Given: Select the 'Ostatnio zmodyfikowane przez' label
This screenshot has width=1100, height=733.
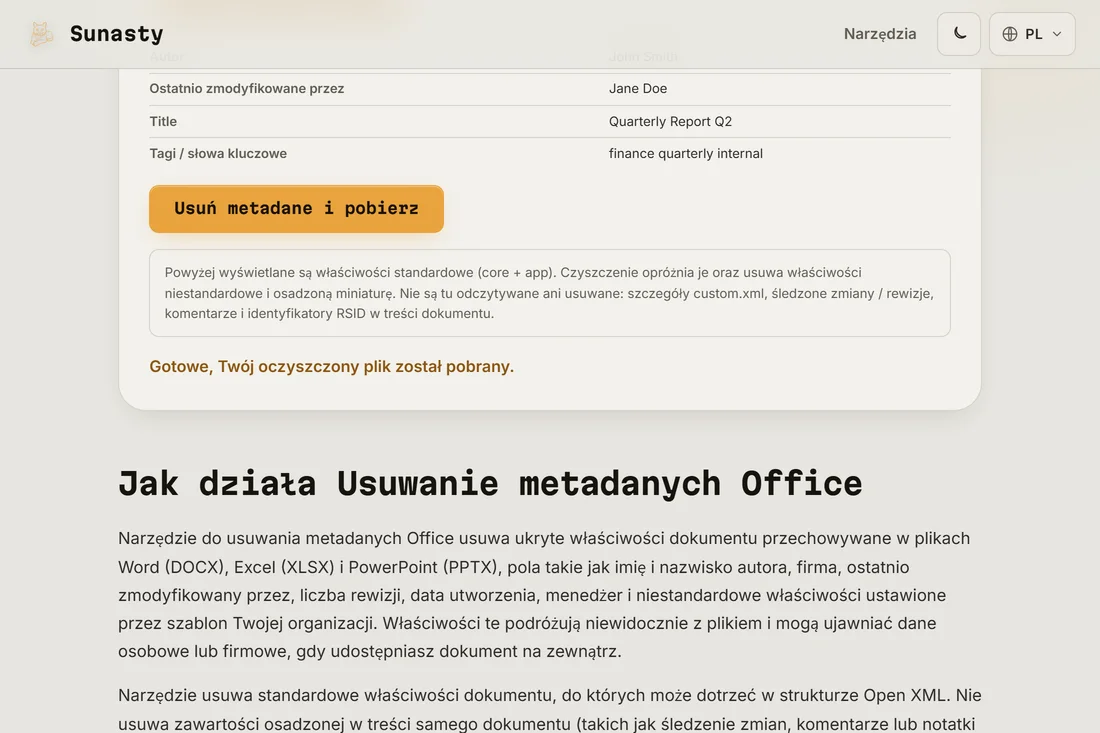Looking at the screenshot, I should pyautogui.click(x=246, y=88).
